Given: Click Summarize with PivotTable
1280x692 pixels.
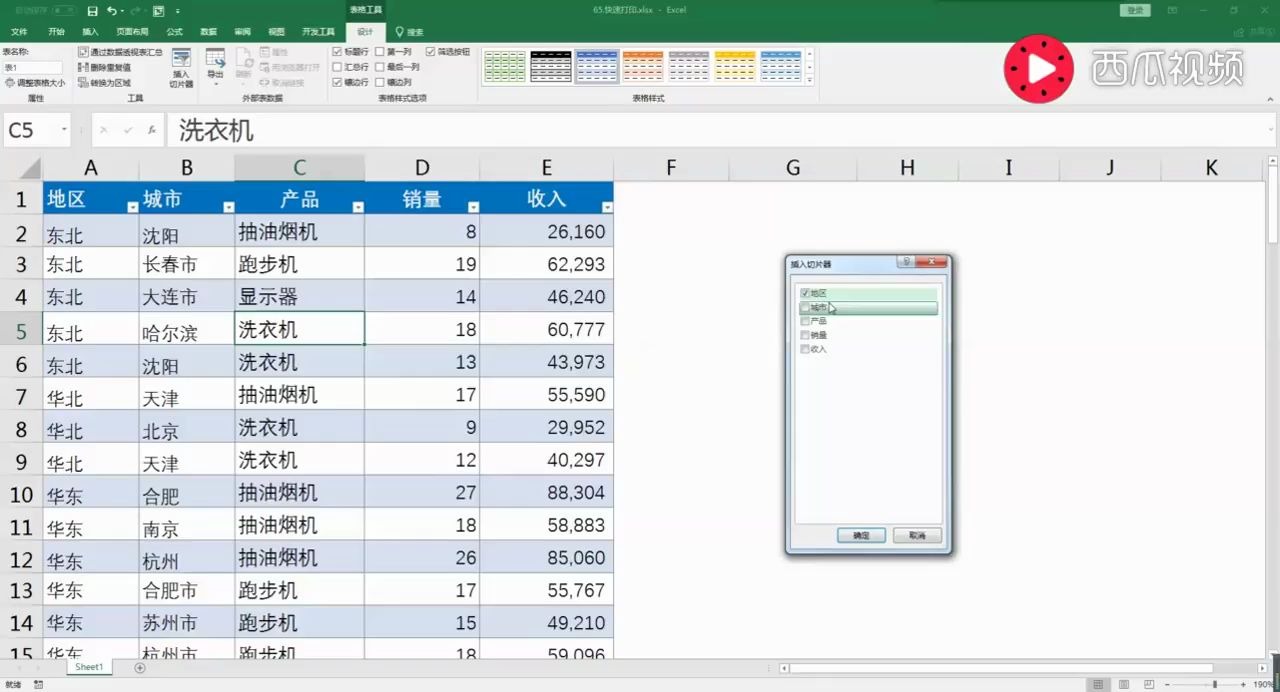Looking at the screenshot, I should pyautogui.click(x=120, y=51).
